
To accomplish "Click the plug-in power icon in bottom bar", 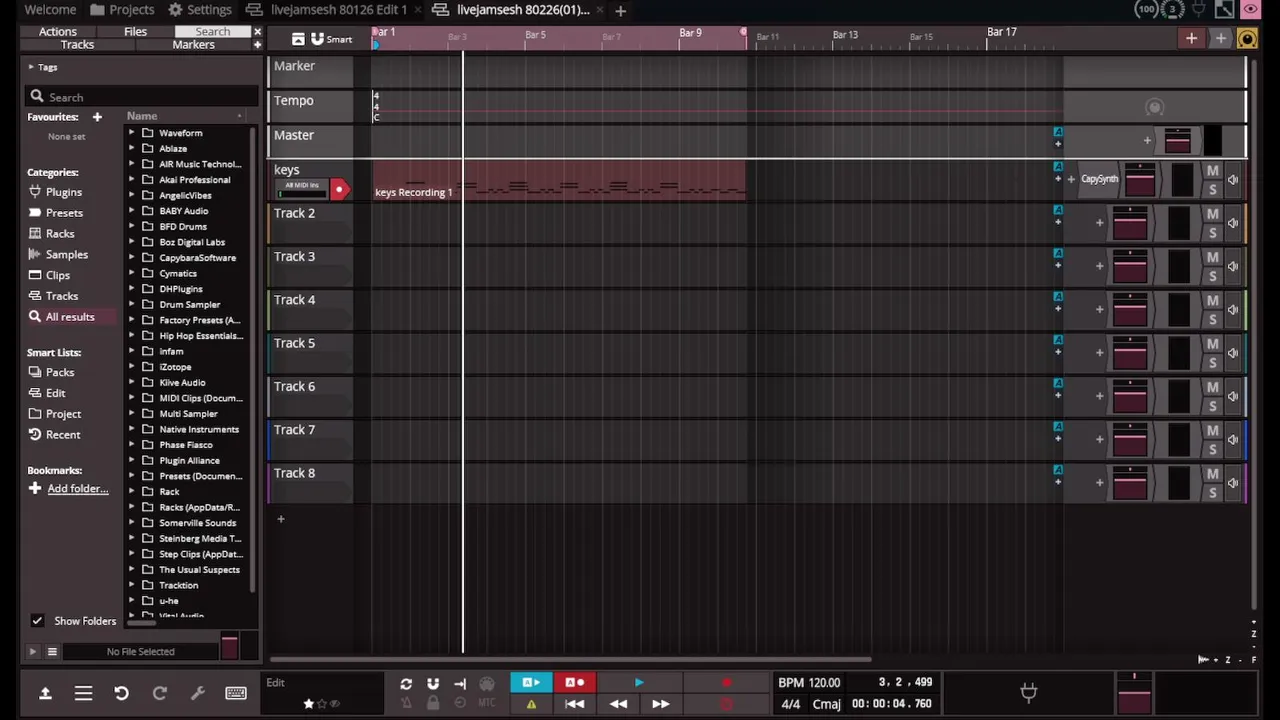I will point(1028,691).
